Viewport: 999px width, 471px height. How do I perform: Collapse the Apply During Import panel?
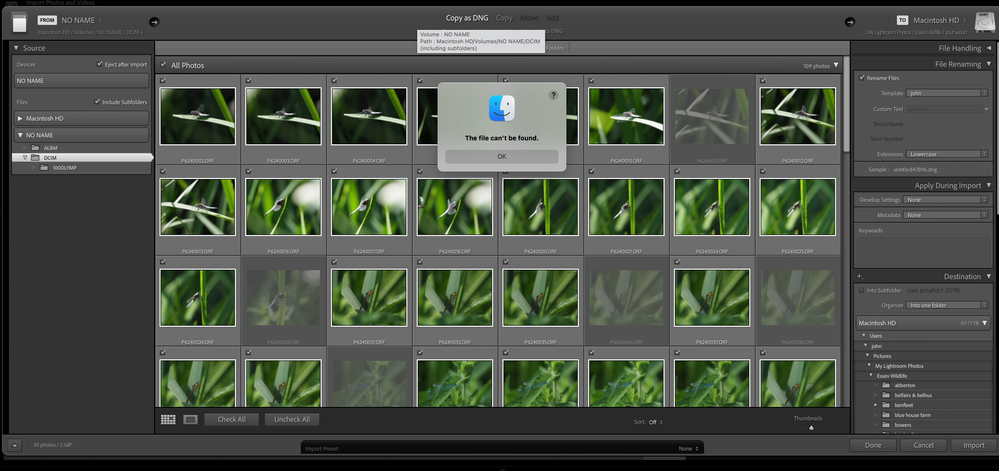pos(988,185)
